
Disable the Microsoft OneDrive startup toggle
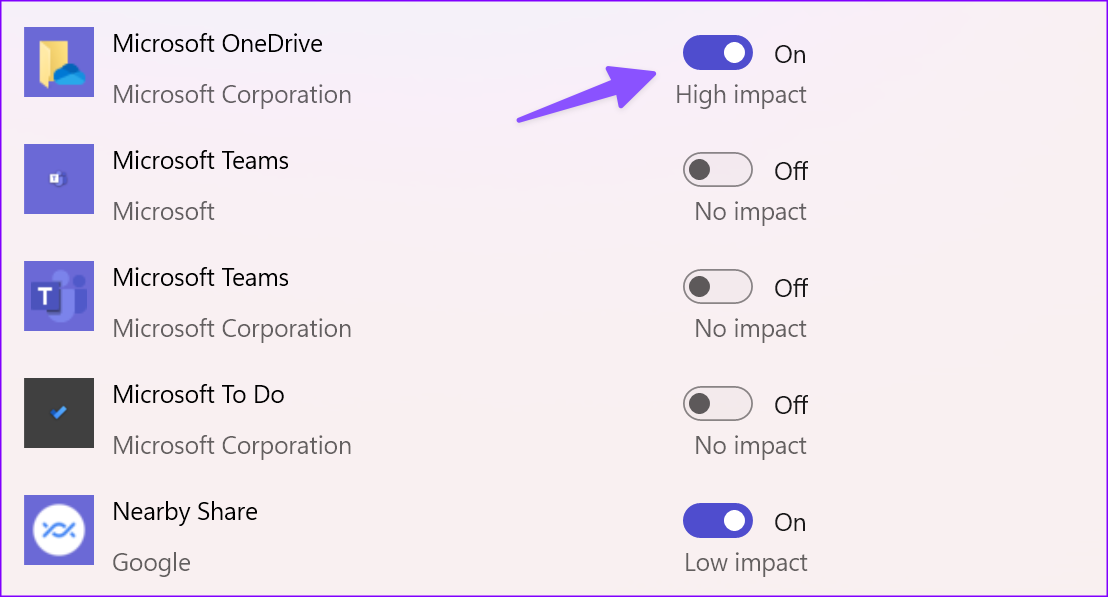point(717,53)
